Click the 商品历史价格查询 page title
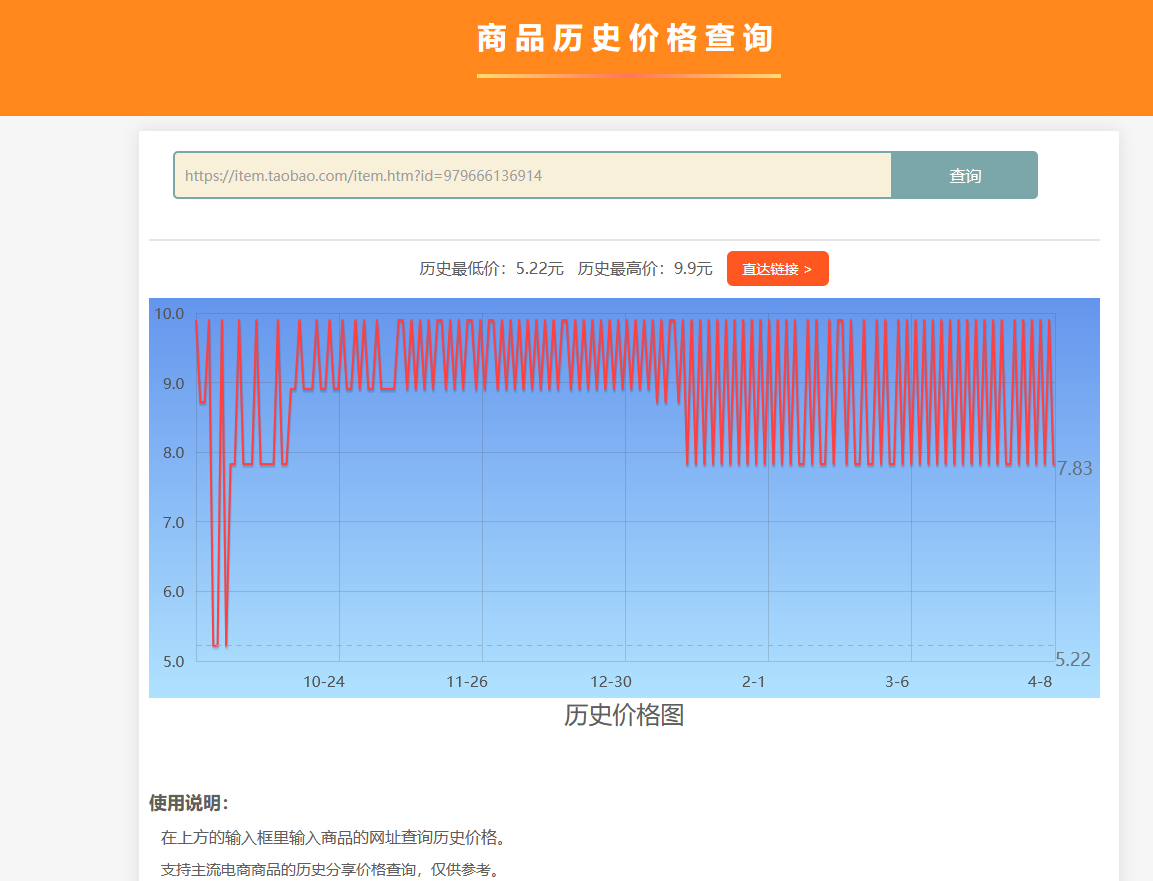1153x881 pixels. (627, 40)
